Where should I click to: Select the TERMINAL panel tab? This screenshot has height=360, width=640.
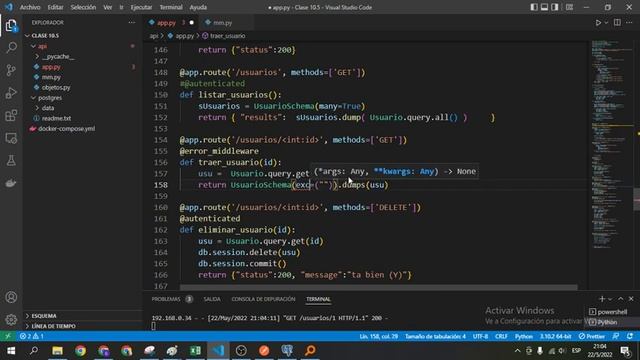coord(318,299)
